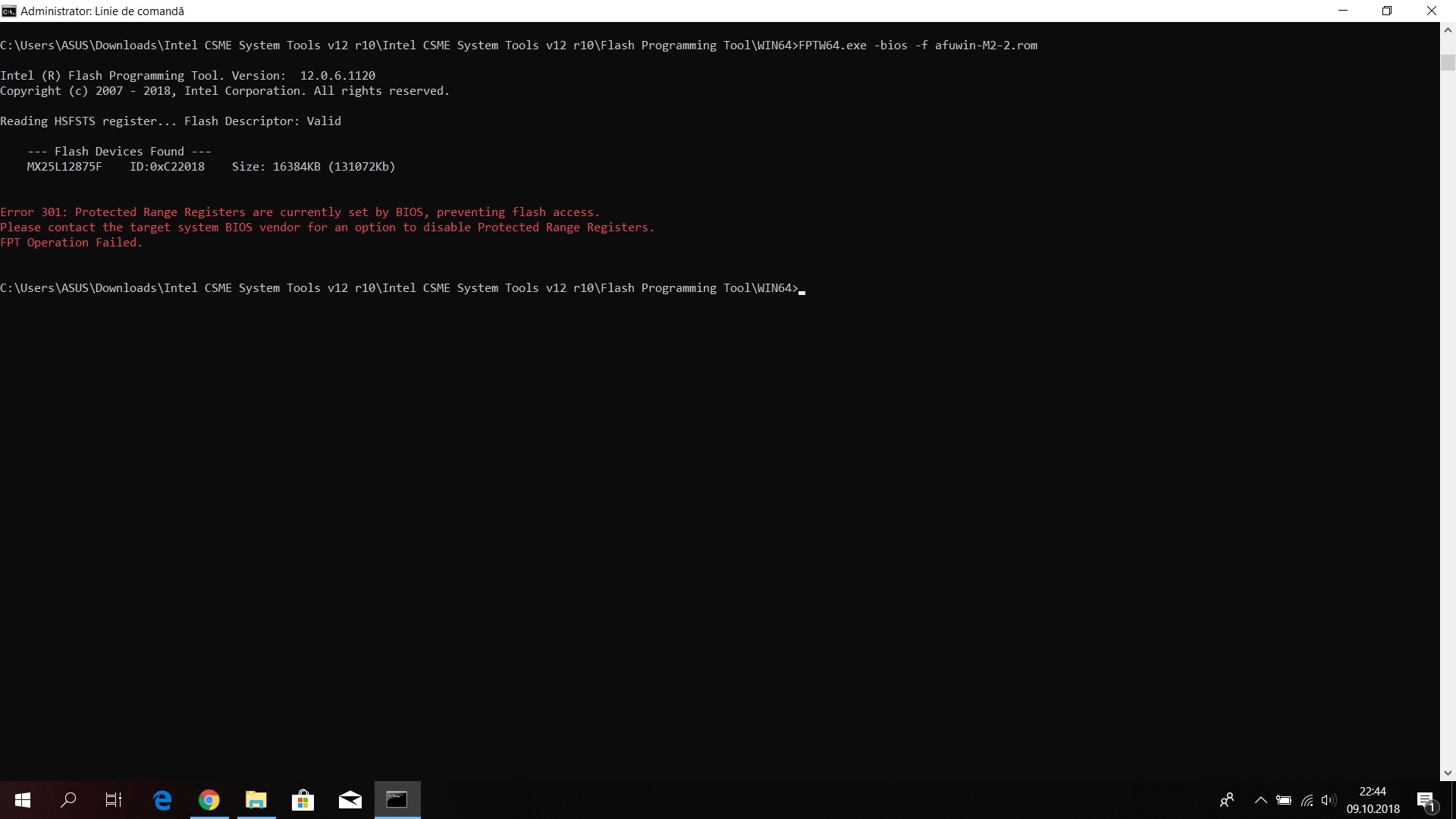Show hidden system tray icons
Viewport: 1456px width, 819px height.
pos(1260,800)
